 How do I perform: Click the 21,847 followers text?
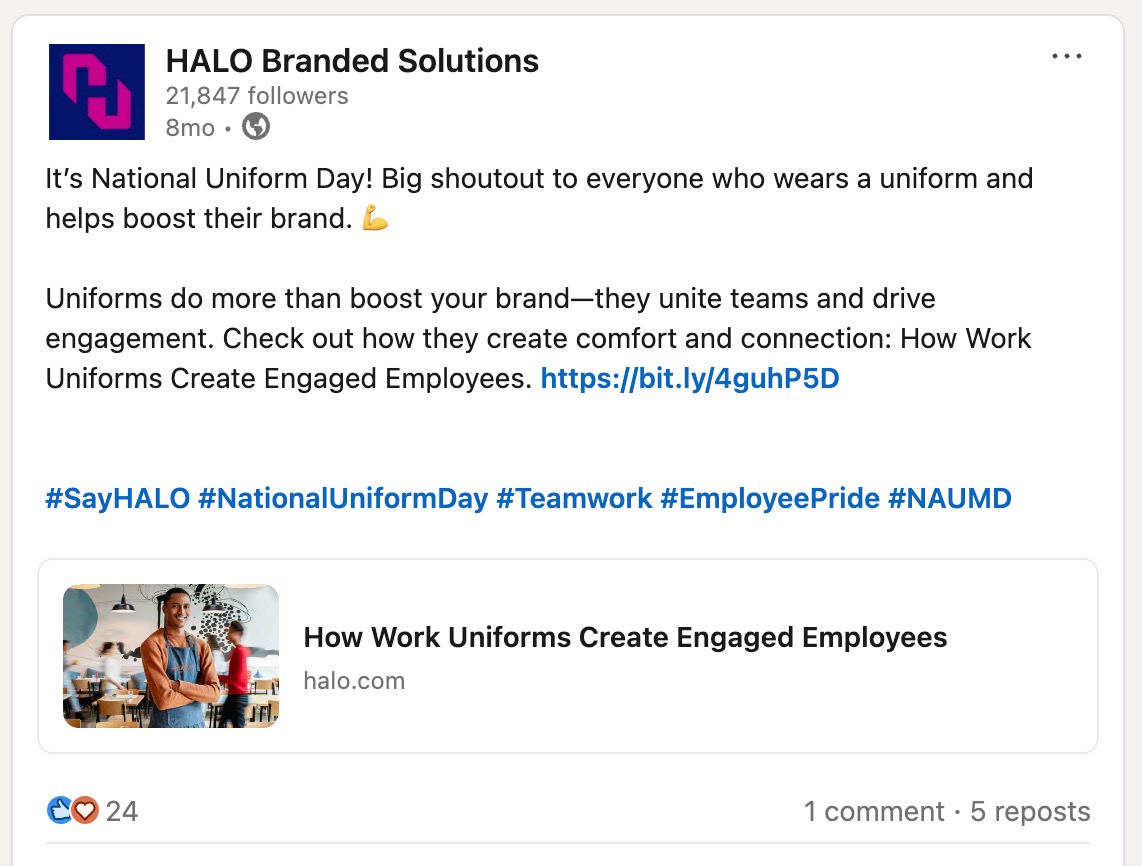pos(257,96)
